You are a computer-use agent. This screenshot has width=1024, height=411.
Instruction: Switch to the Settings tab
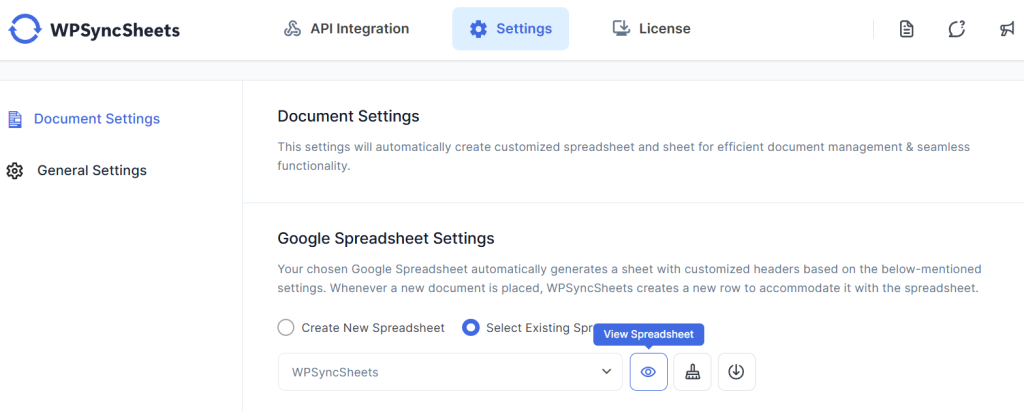click(x=511, y=29)
